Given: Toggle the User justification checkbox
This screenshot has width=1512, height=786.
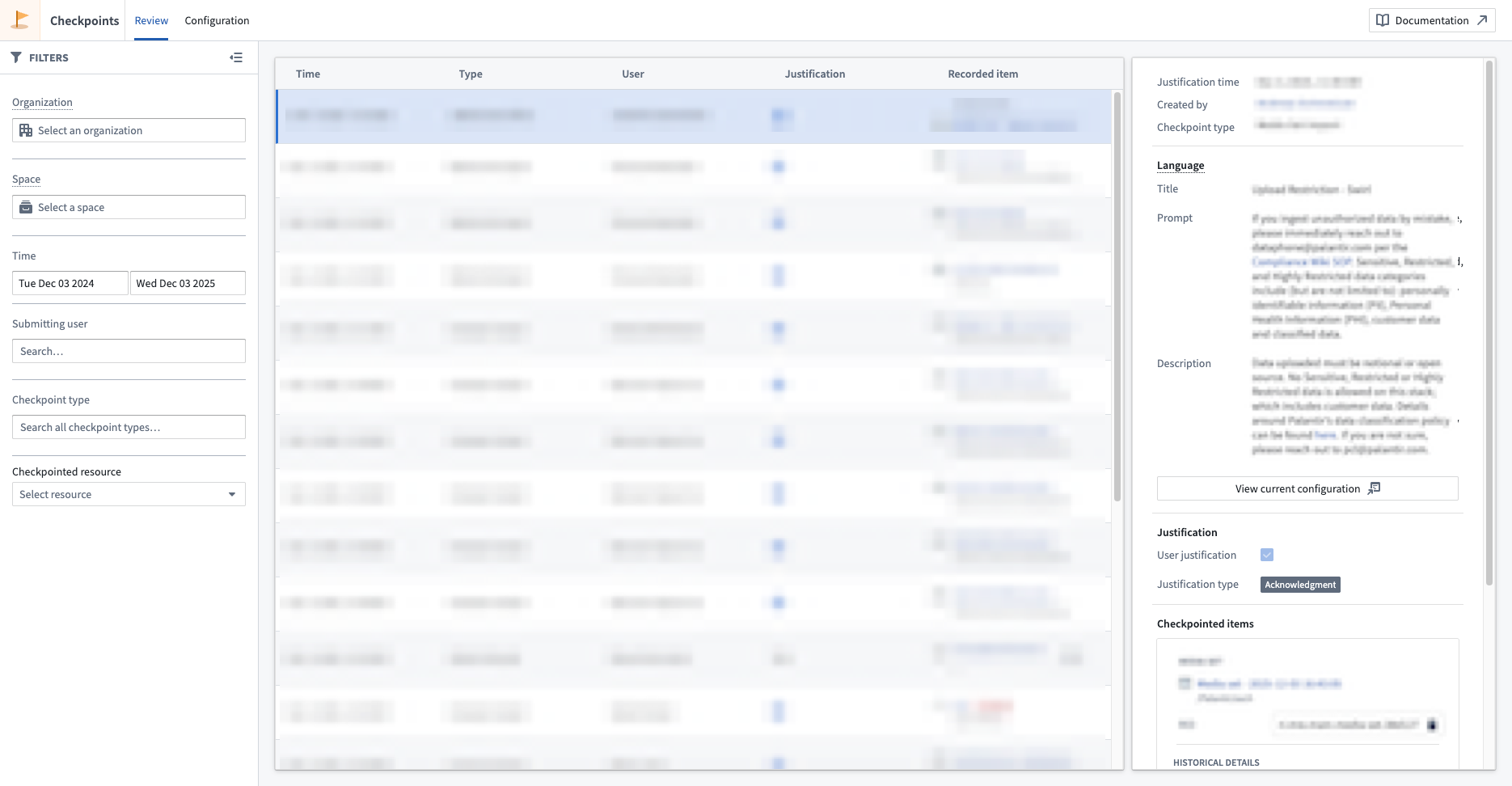Looking at the screenshot, I should [x=1267, y=555].
